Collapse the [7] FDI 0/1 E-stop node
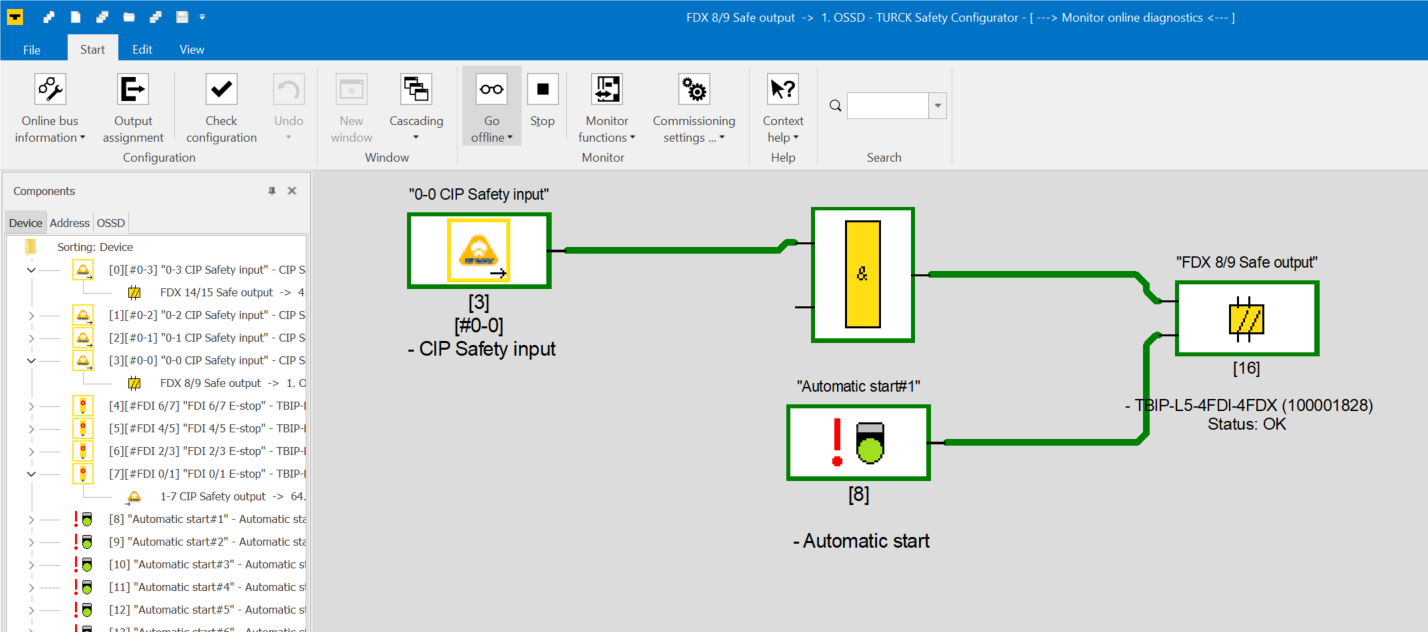The width and height of the screenshot is (1428, 632). (31, 474)
